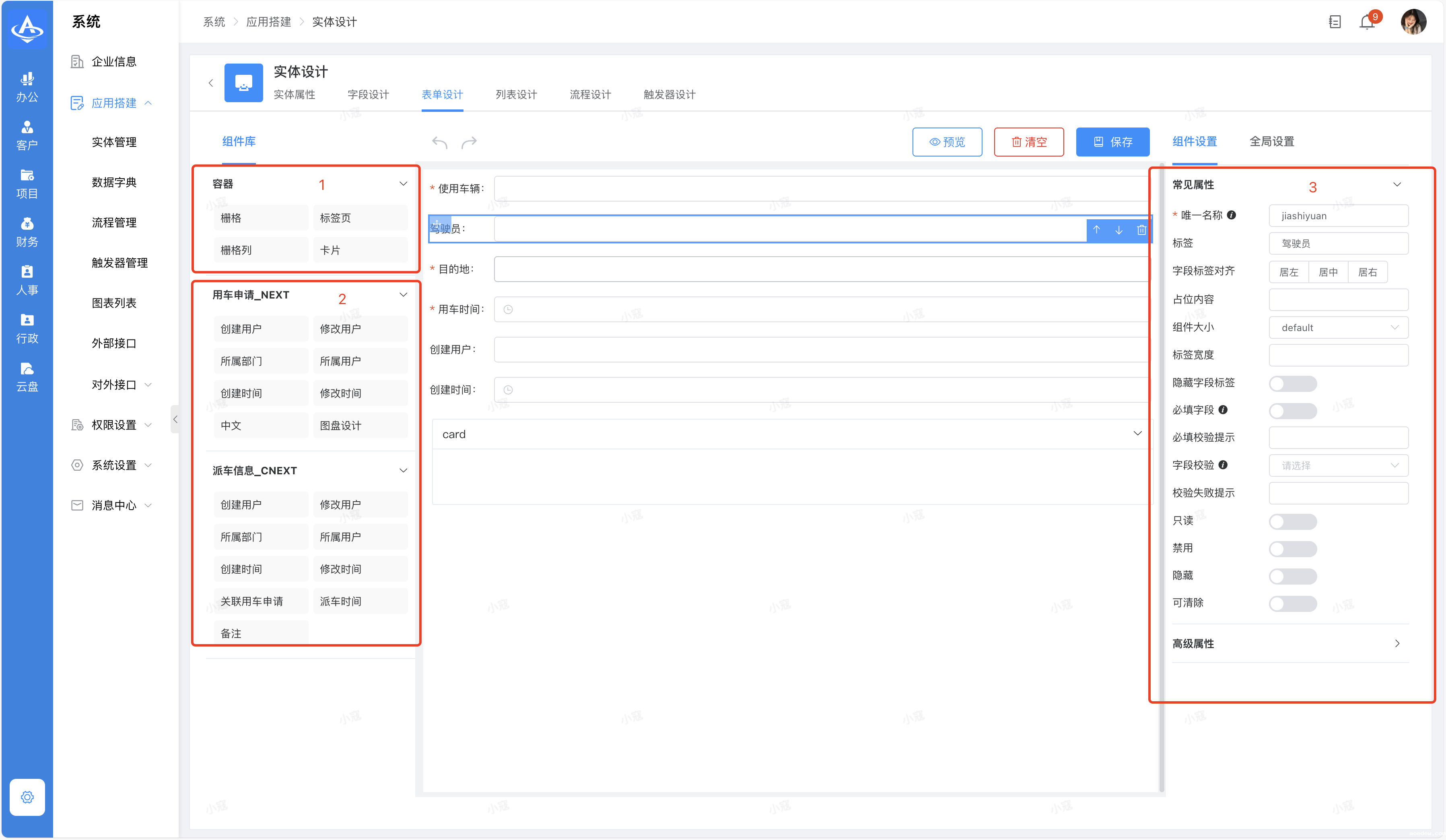This screenshot has height=840, width=1446.
Task: Click the 清空 button
Action: pos(1029,142)
